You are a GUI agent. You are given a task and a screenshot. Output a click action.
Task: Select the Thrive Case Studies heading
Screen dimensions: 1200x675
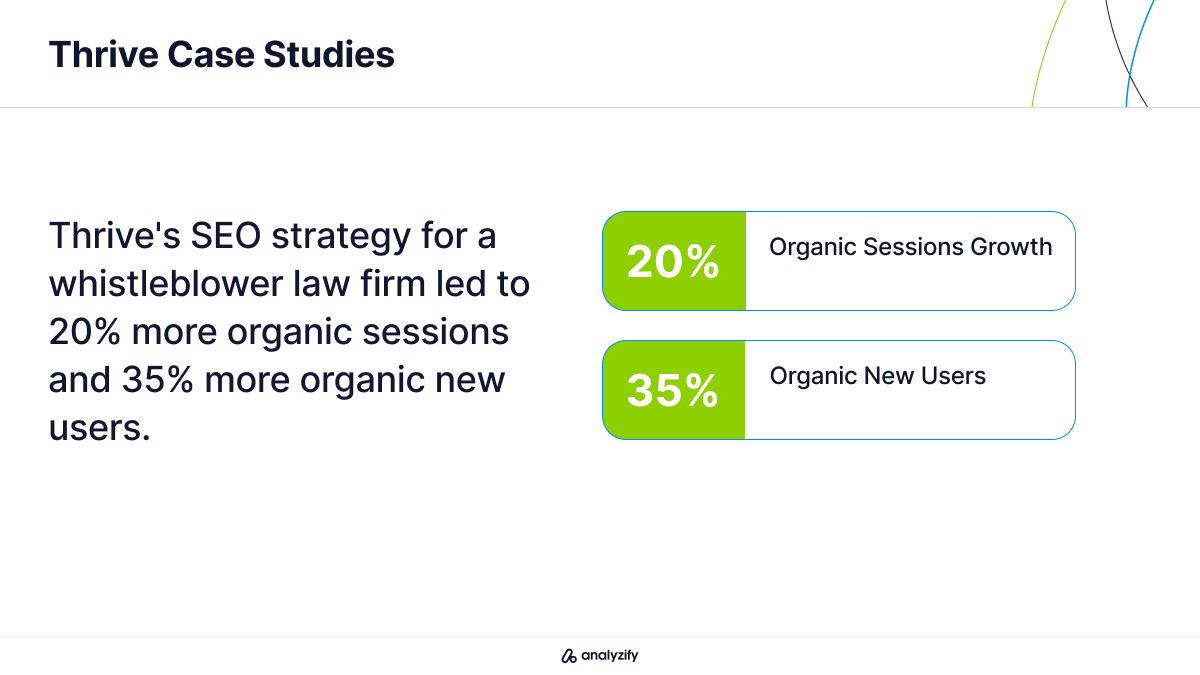[x=222, y=54]
